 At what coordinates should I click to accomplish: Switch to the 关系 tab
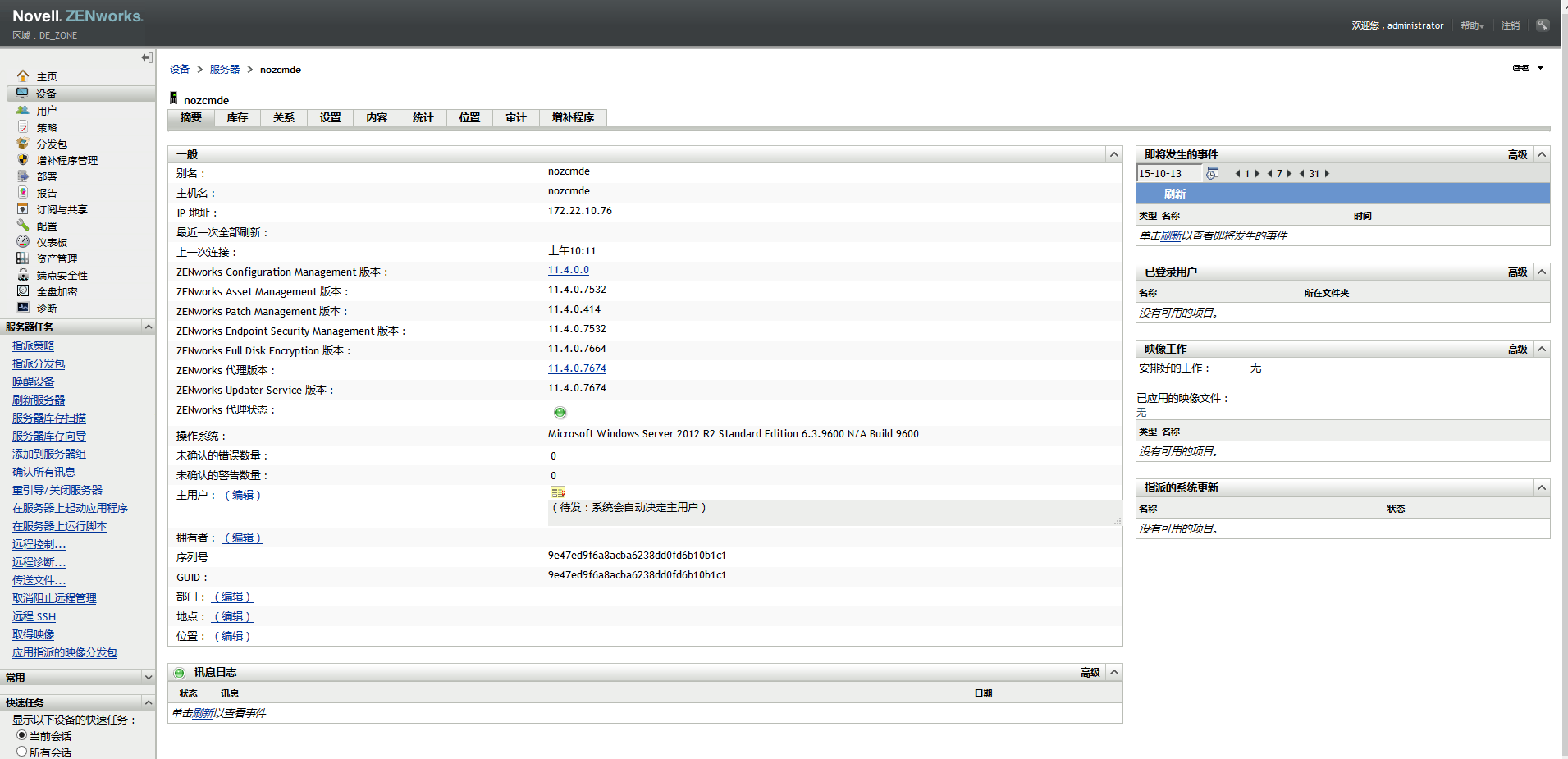point(284,118)
